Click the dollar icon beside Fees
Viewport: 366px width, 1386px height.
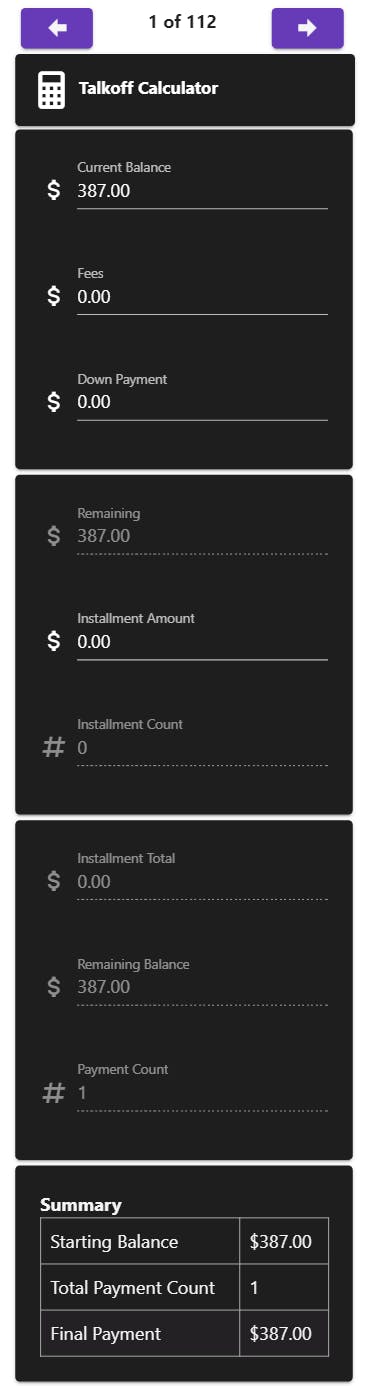click(x=54, y=296)
